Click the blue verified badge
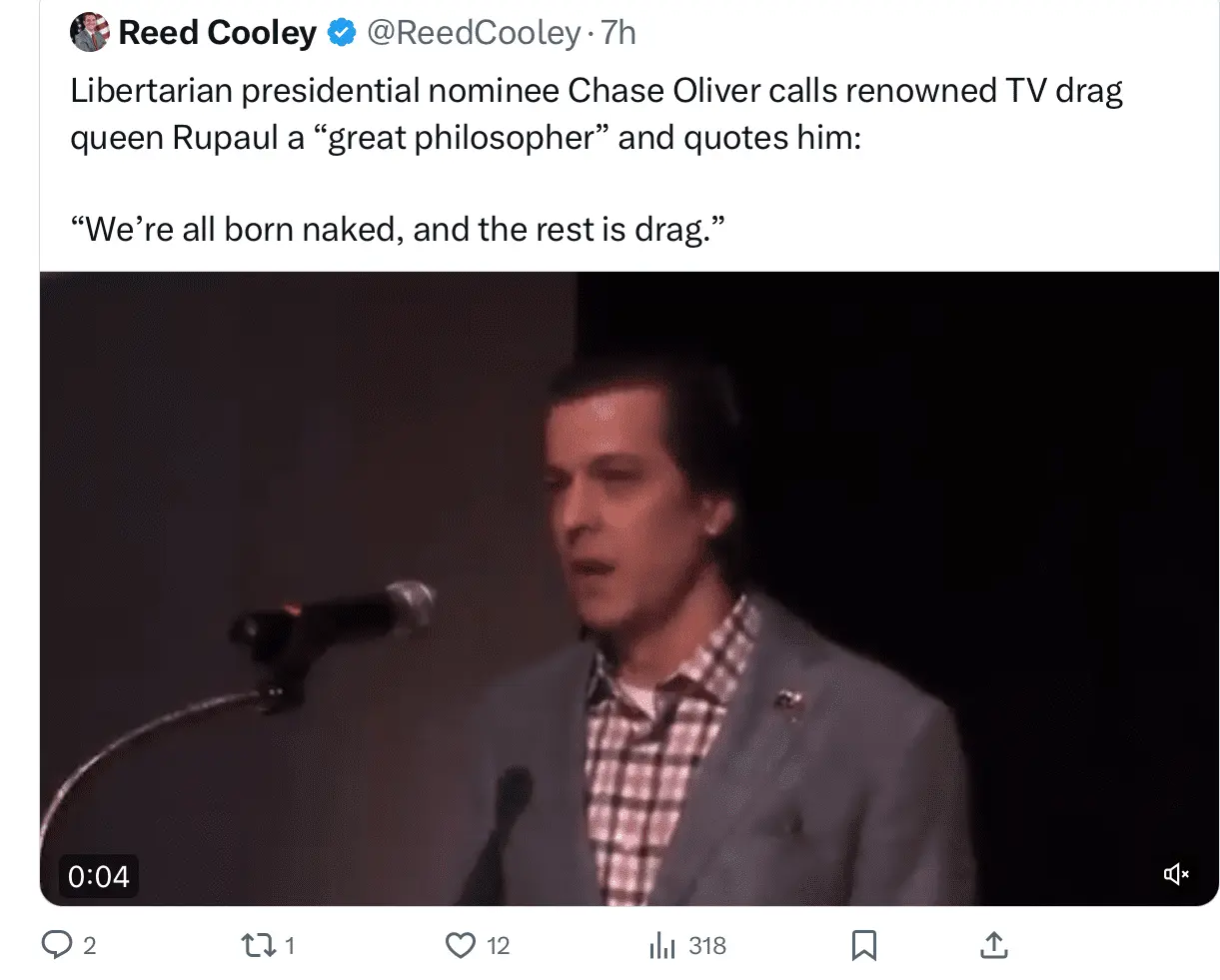The image size is (1220, 980). [342, 34]
